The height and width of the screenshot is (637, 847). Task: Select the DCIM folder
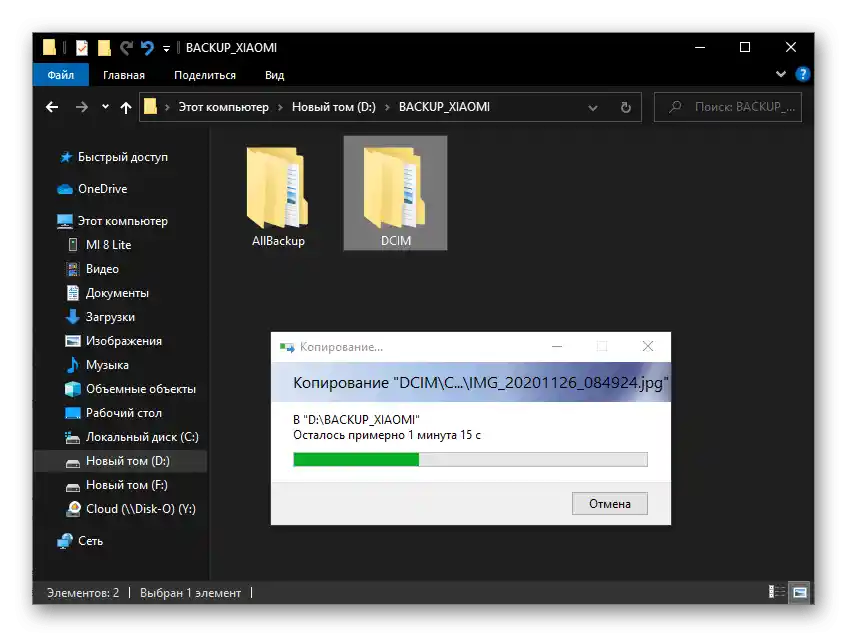(395, 193)
